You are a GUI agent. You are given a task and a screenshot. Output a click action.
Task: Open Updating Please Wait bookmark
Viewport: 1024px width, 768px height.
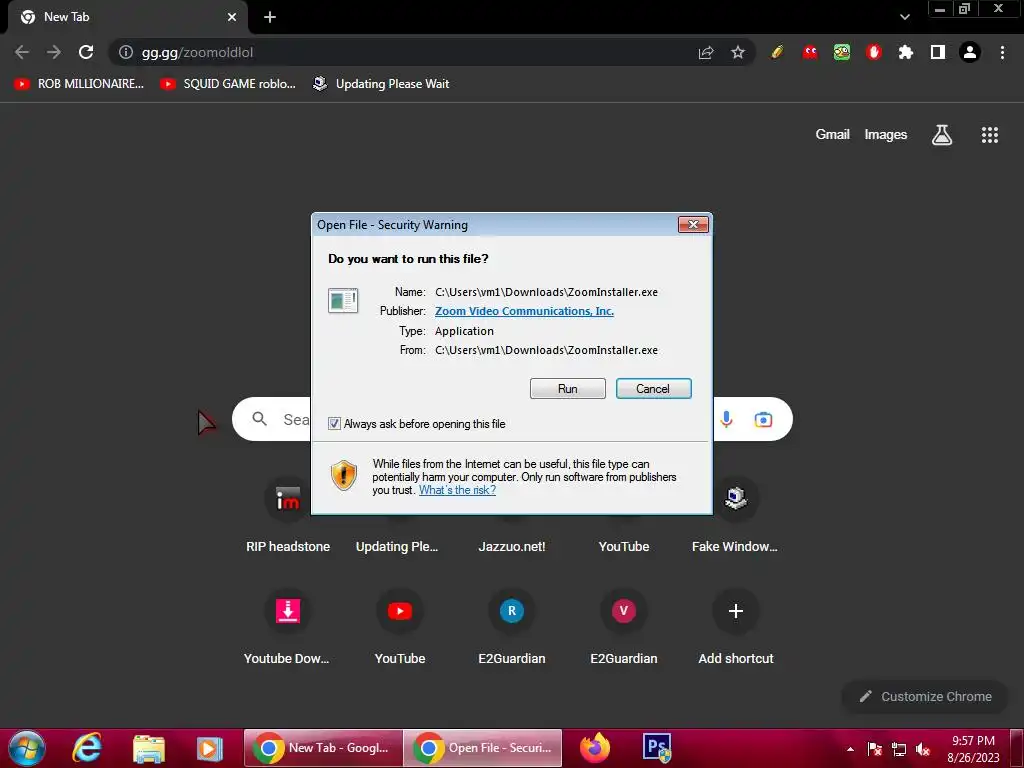pos(381,84)
